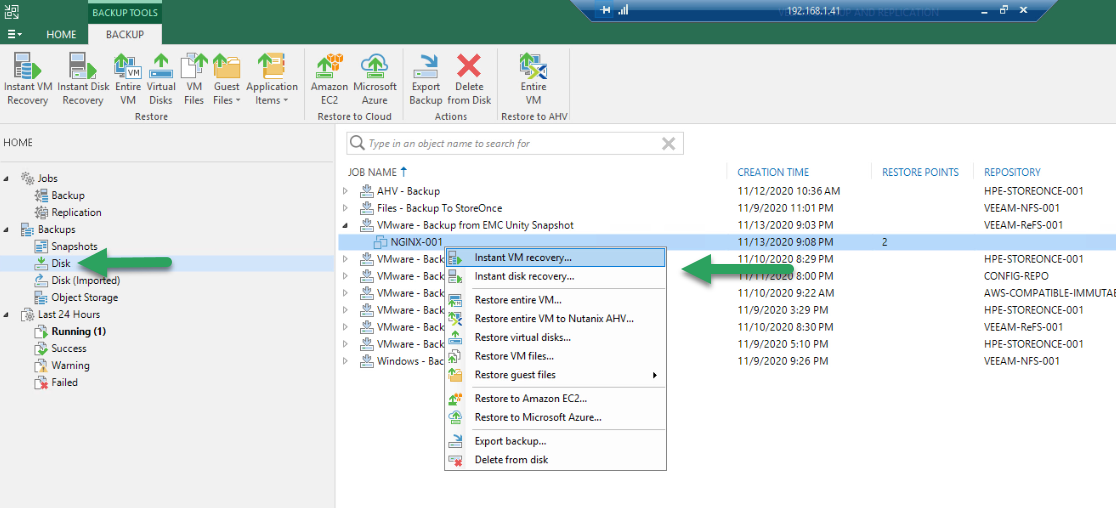Viewport: 1116px width, 508px height.
Task: Choose Instant VM recovery... from context menu
Action: (555, 258)
